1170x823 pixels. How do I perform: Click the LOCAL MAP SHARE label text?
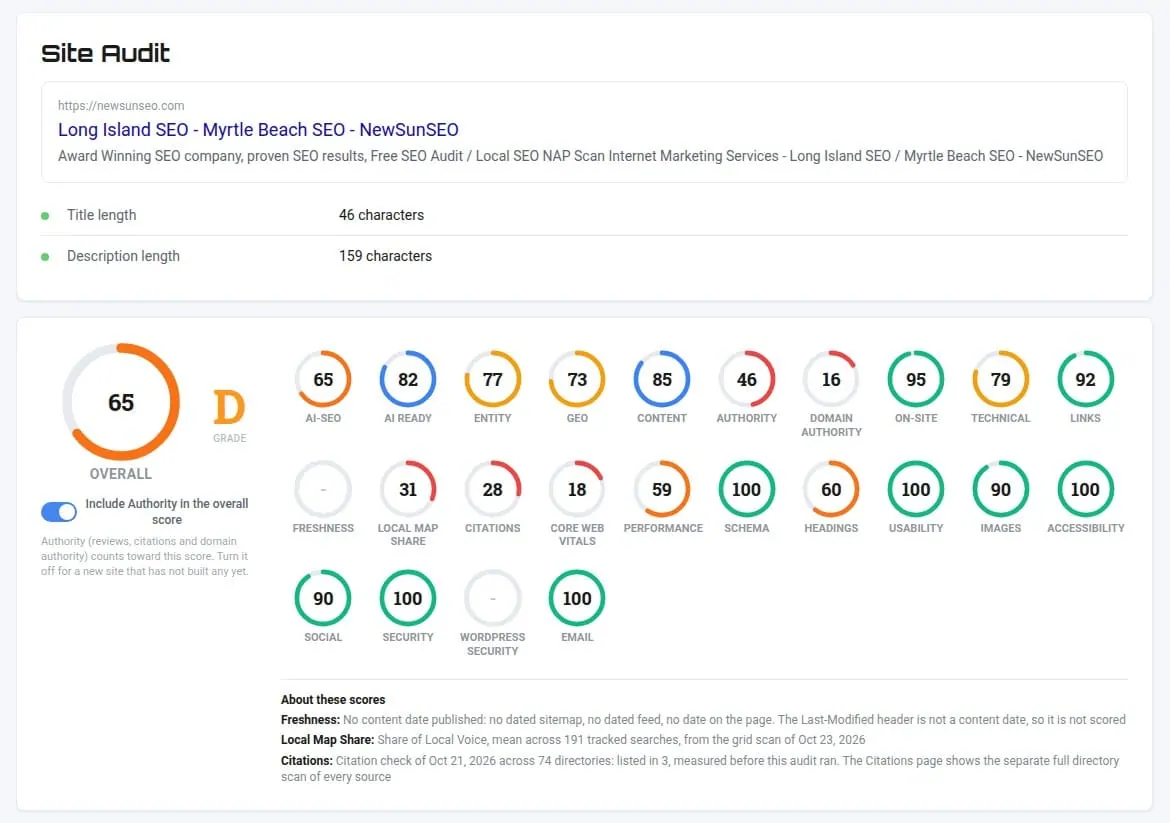[x=407, y=534]
